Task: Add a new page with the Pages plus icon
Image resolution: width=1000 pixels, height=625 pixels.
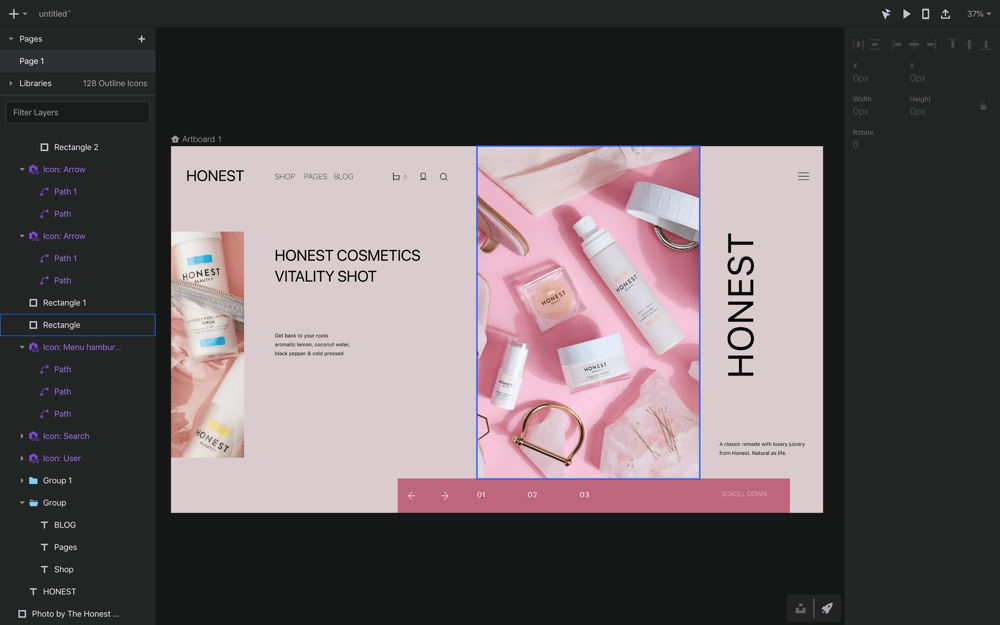Action: click(x=142, y=39)
